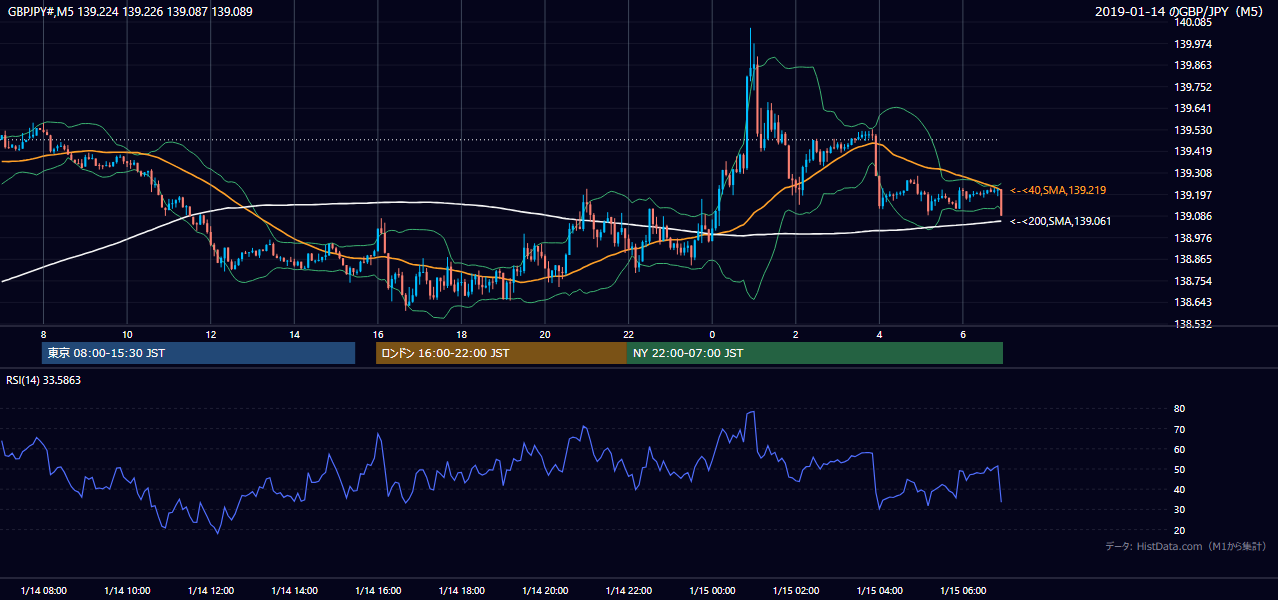The width and height of the screenshot is (1278, 600).
Task: Click the 138.643 price axis label
Action: (x=1194, y=303)
